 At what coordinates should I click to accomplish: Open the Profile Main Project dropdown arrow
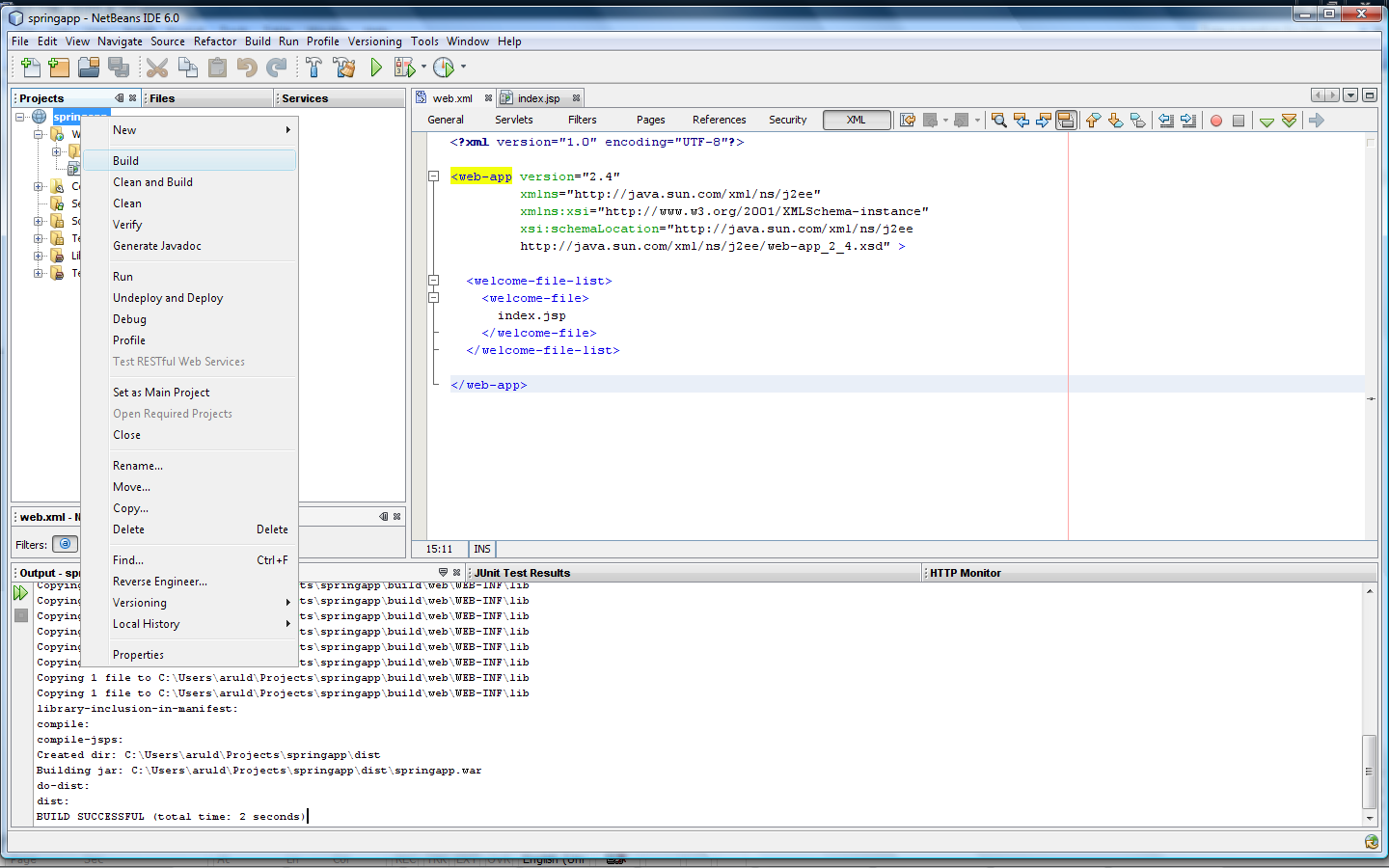click(463, 67)
